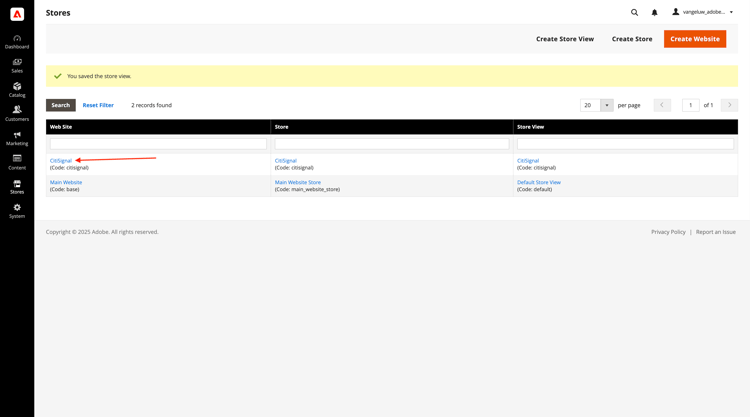Image resolution: width=750 pixels, height=417 pixels.
Task: Click the '(Code: main_website_store)' text
Action: (x=307, y=189)
